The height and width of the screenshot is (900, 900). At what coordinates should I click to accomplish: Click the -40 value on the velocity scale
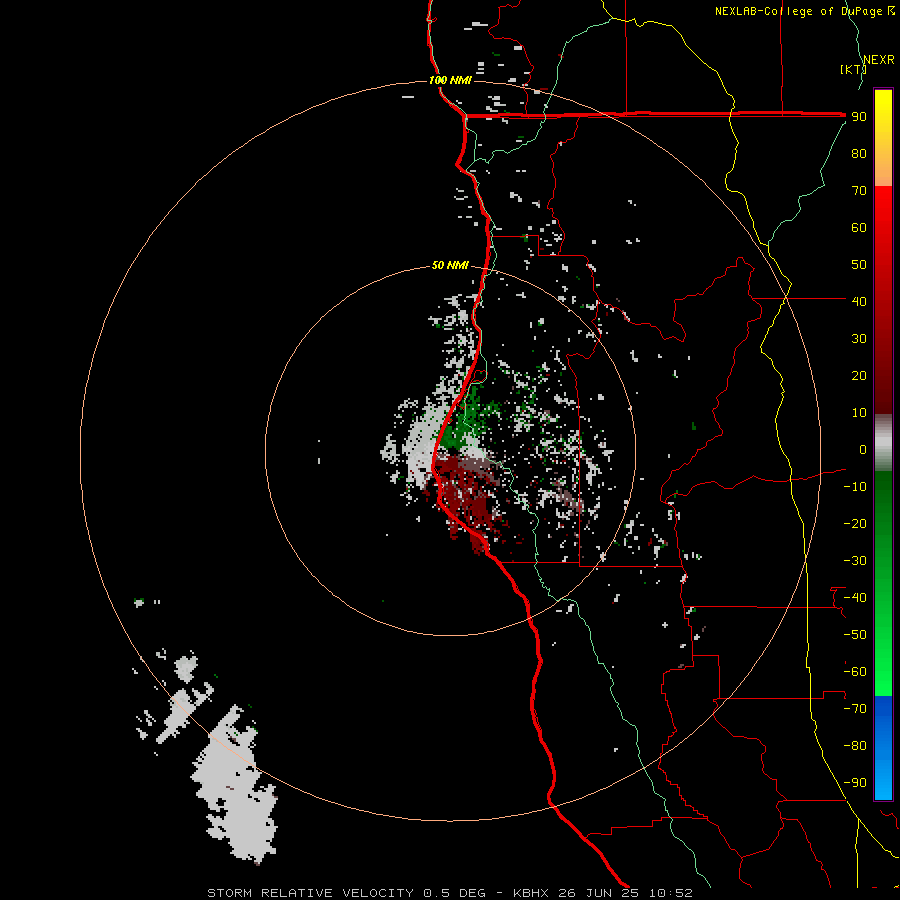coord(855,598)
